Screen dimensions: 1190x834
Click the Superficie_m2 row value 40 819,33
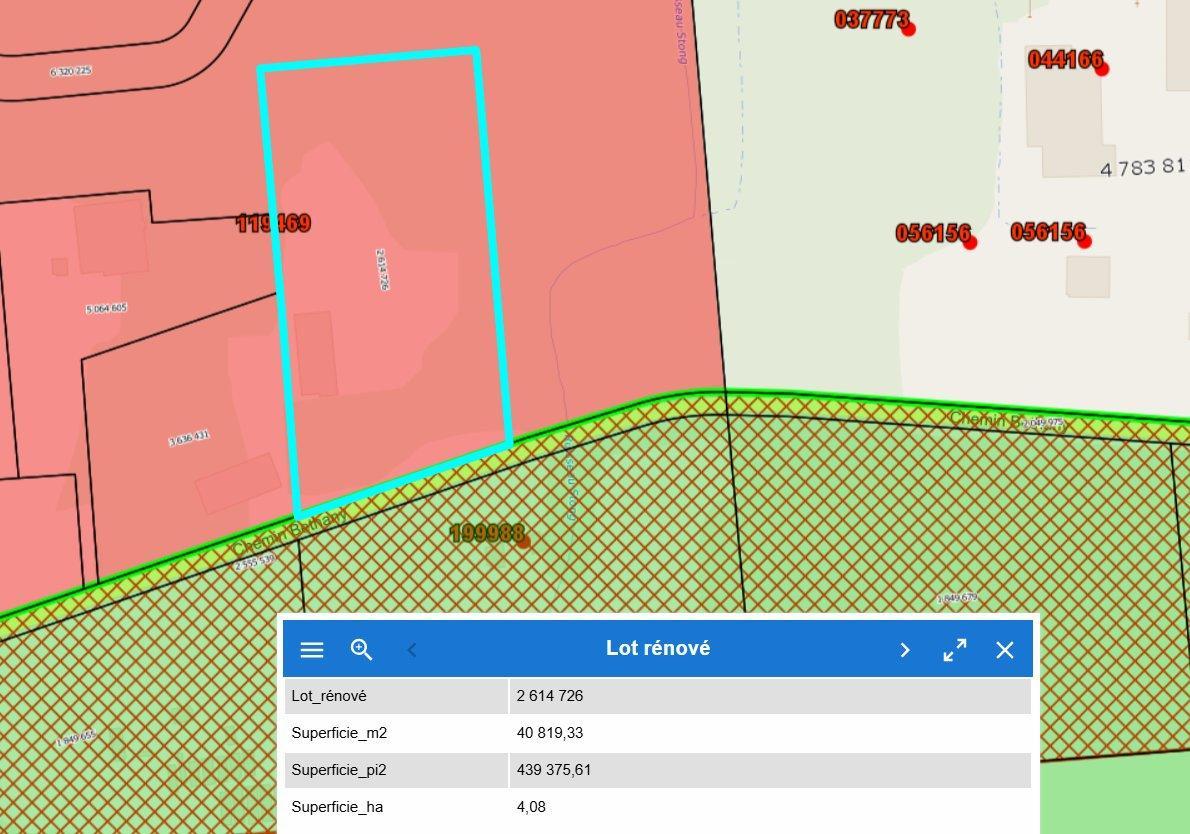click(x=550, y=733)
